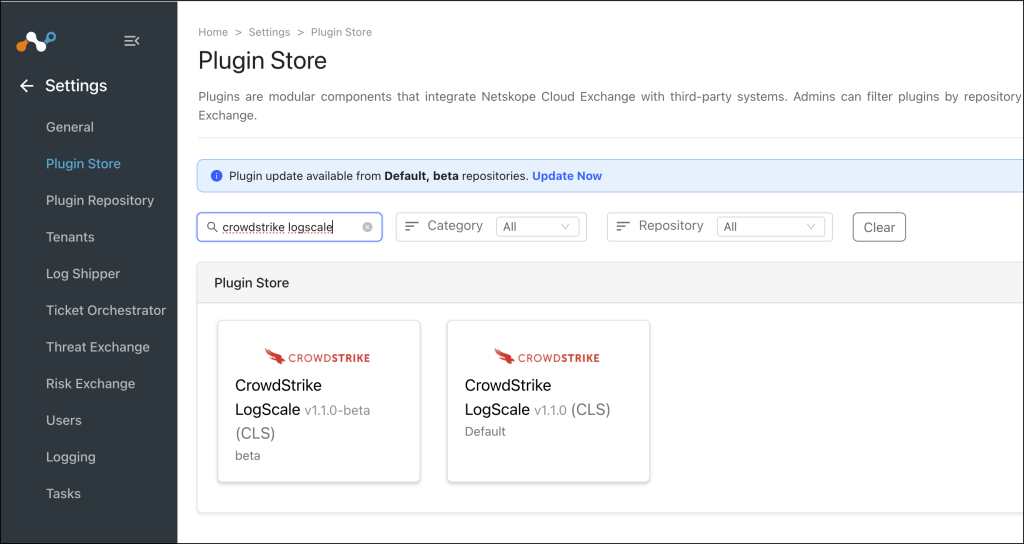Click the Settings sidebar heading

point(76,86)
